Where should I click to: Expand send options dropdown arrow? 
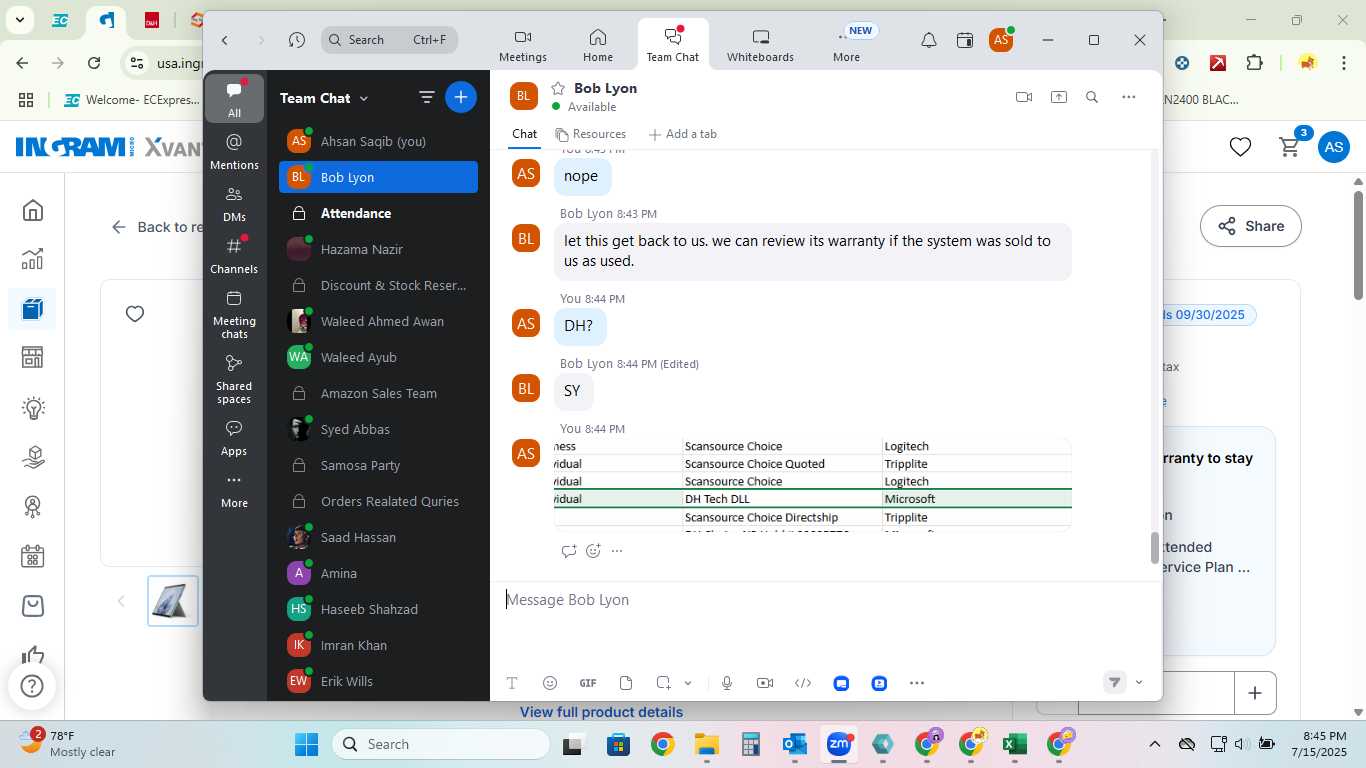1139,683
